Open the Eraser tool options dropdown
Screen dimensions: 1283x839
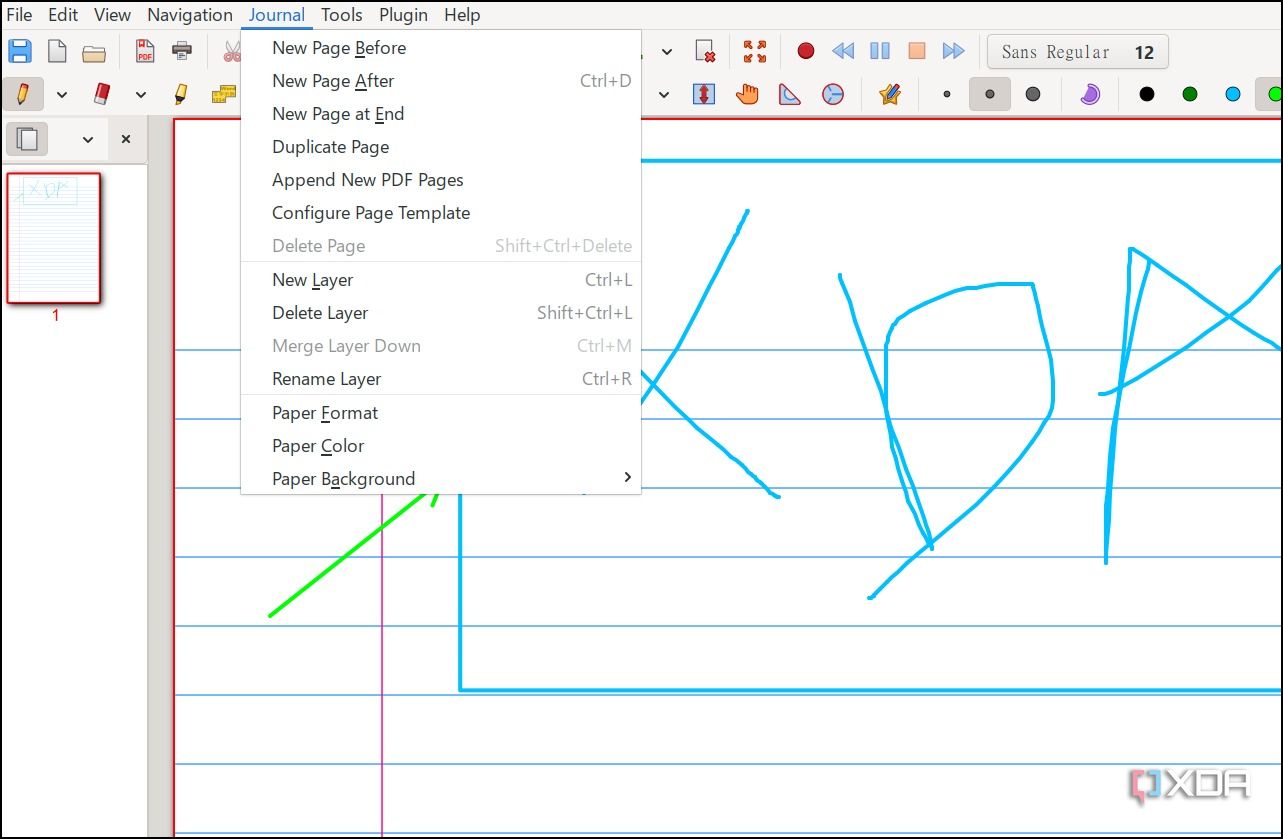click(141, 95)
